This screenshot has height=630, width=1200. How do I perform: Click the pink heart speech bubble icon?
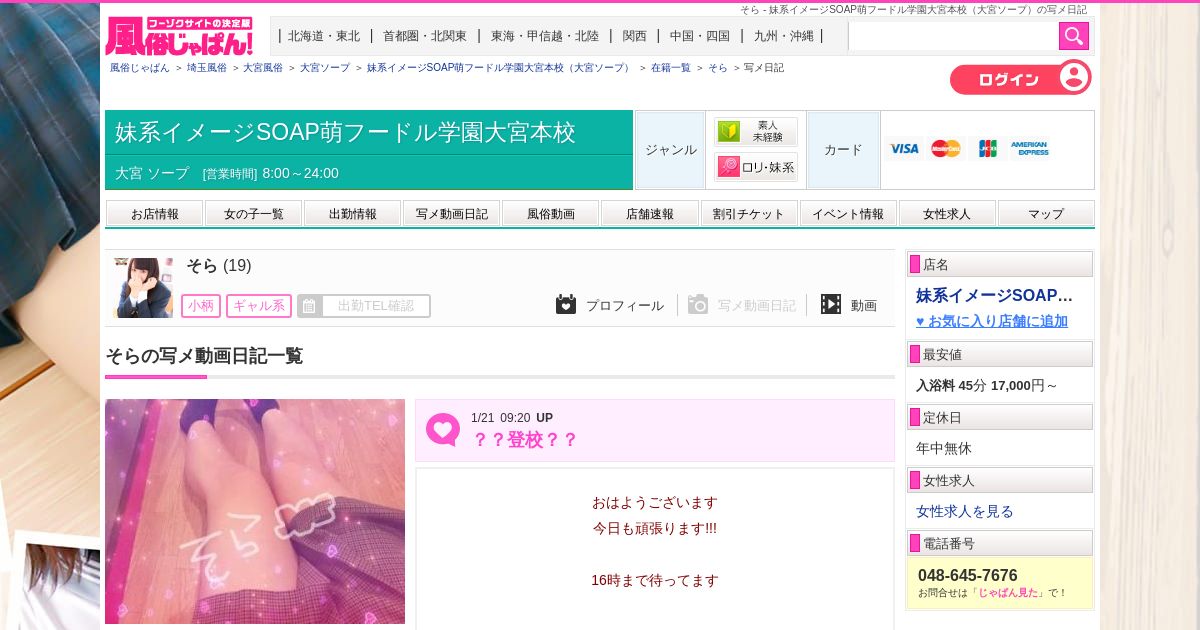(442, 430)
